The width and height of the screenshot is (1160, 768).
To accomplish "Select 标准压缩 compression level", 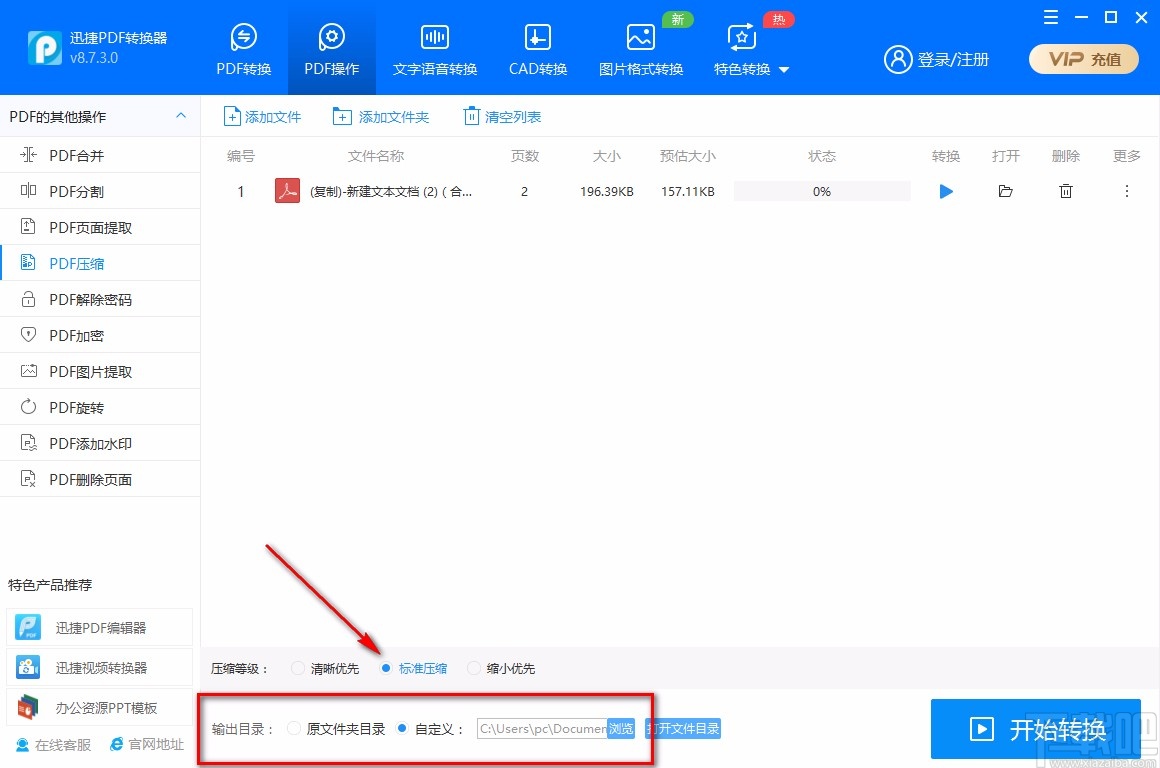I will click(414, 668).
